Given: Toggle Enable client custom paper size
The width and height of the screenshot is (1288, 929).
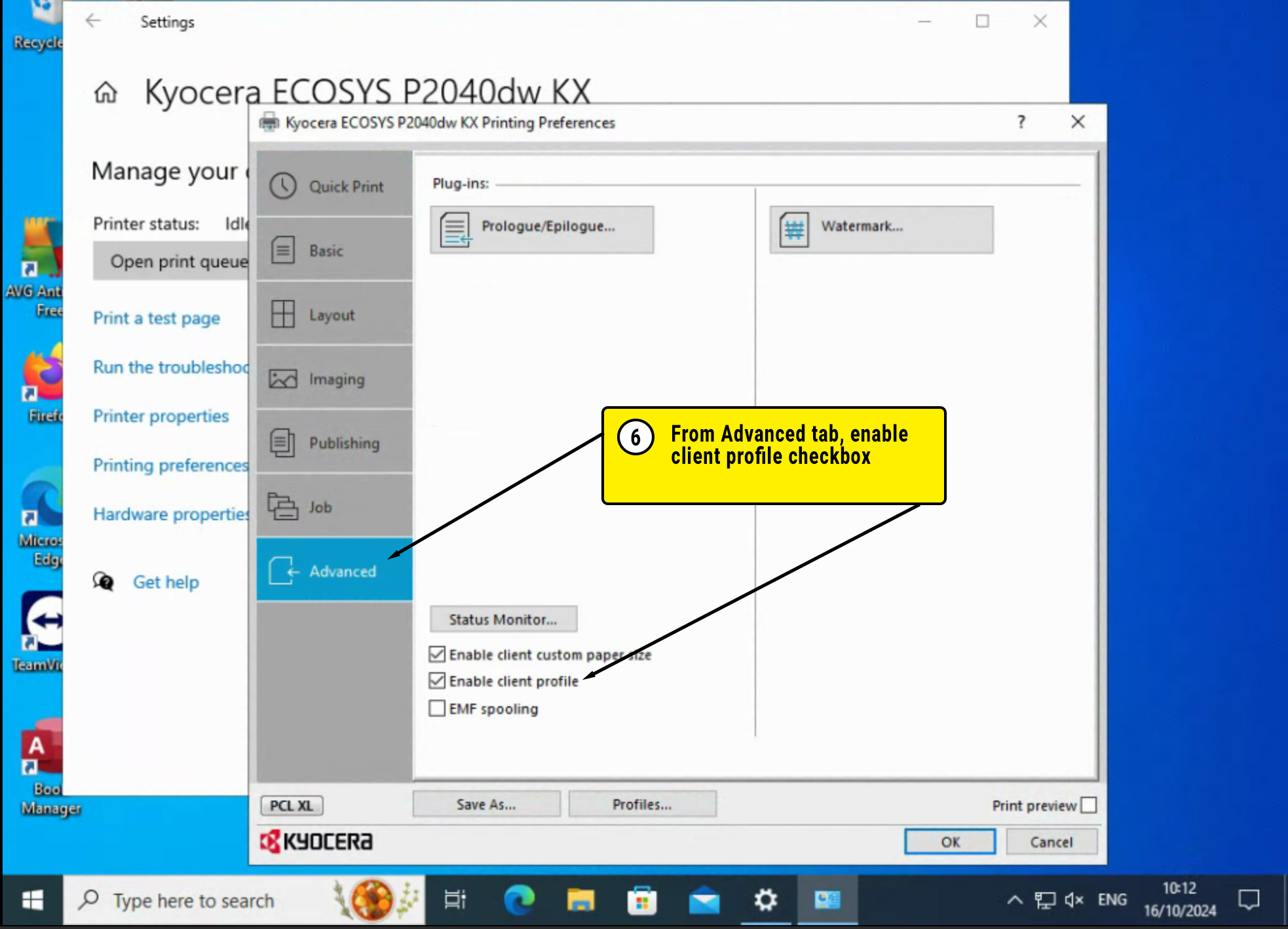Looking at the screenshot, I should pyautogui.click(x=437, y=654).
